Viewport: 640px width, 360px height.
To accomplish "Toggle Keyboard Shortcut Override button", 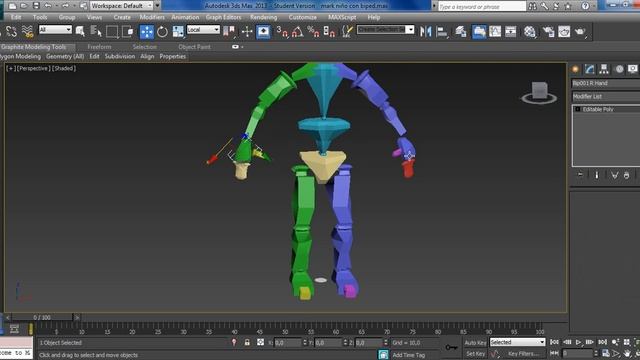I will click(263, 31).
